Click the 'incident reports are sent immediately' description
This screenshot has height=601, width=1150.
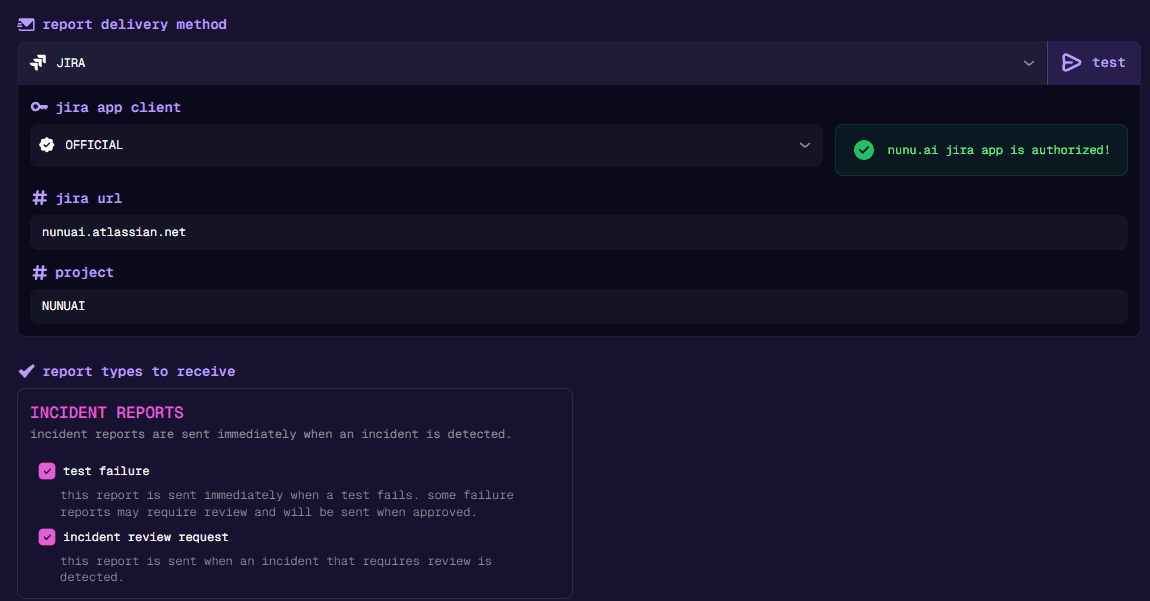tap(271, 434)
